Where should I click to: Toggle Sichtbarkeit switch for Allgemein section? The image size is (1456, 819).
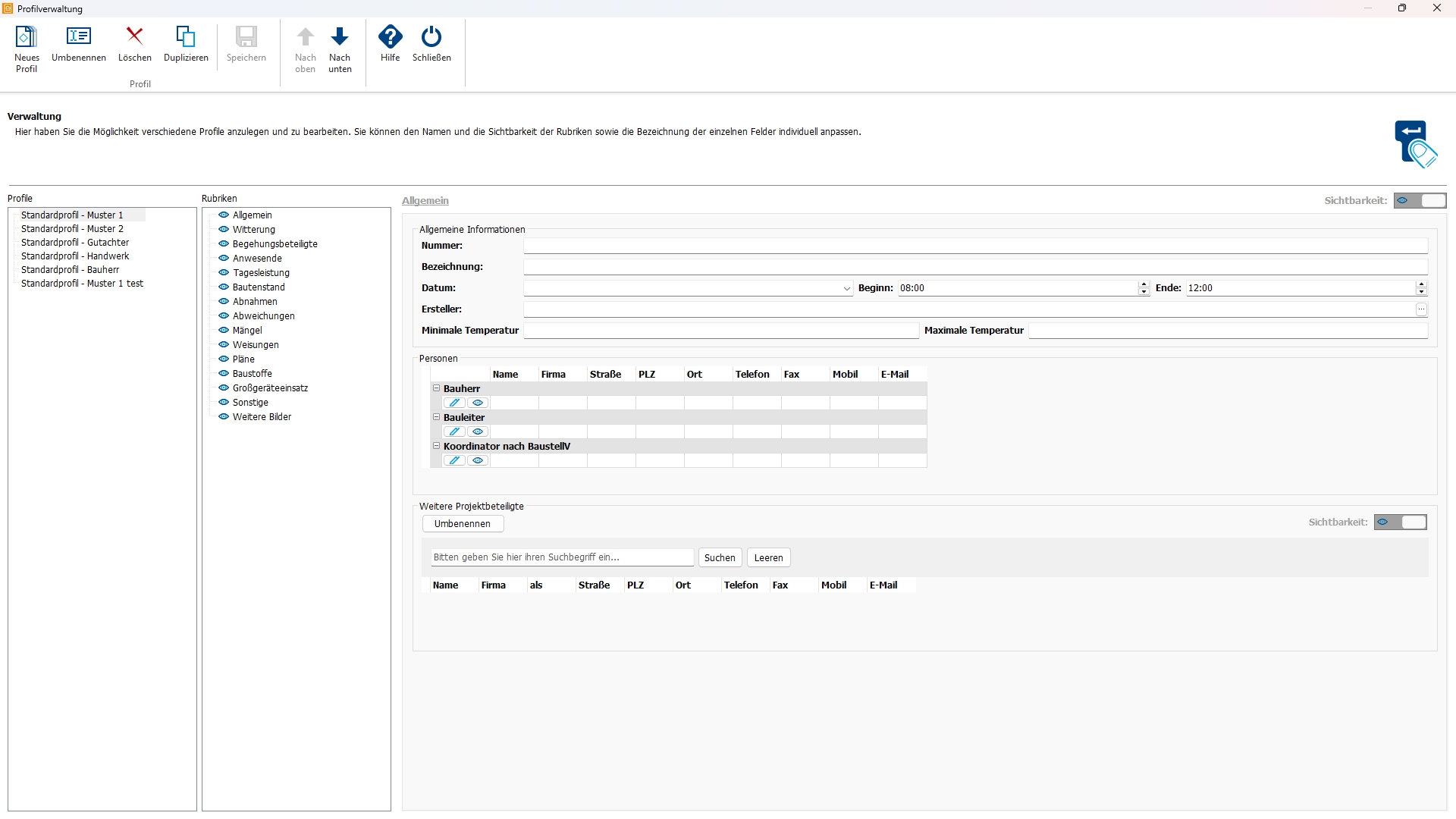[x=1420, y=201]
